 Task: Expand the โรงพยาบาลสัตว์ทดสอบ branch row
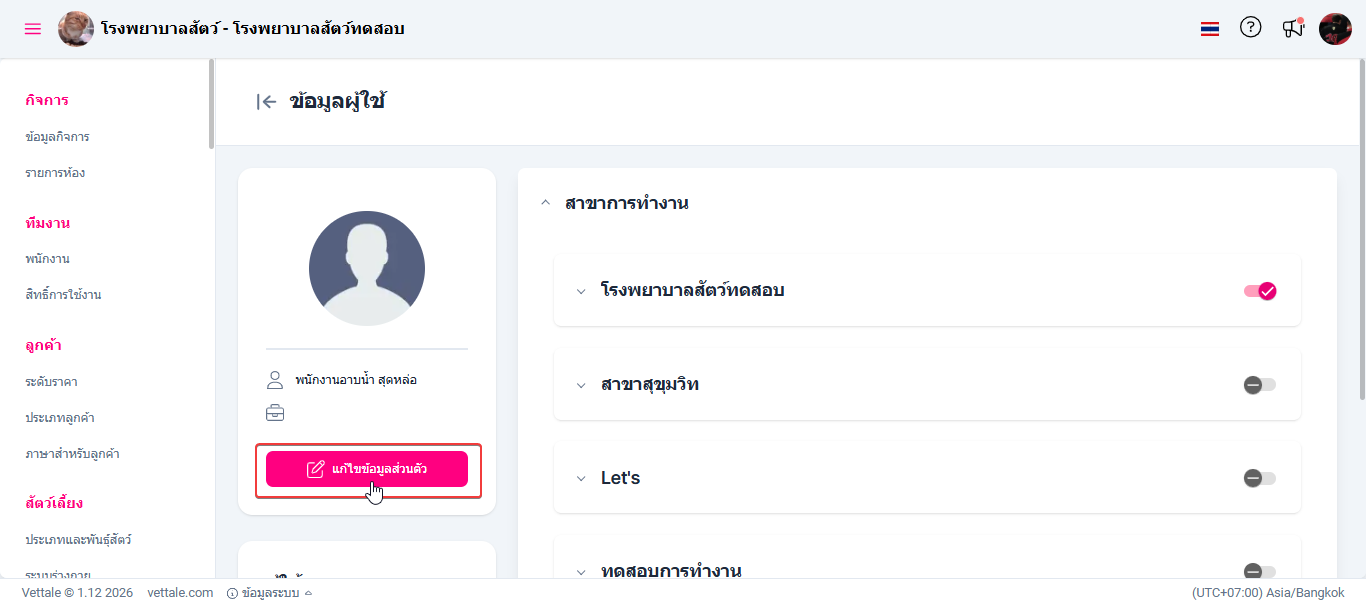[581, 291]
